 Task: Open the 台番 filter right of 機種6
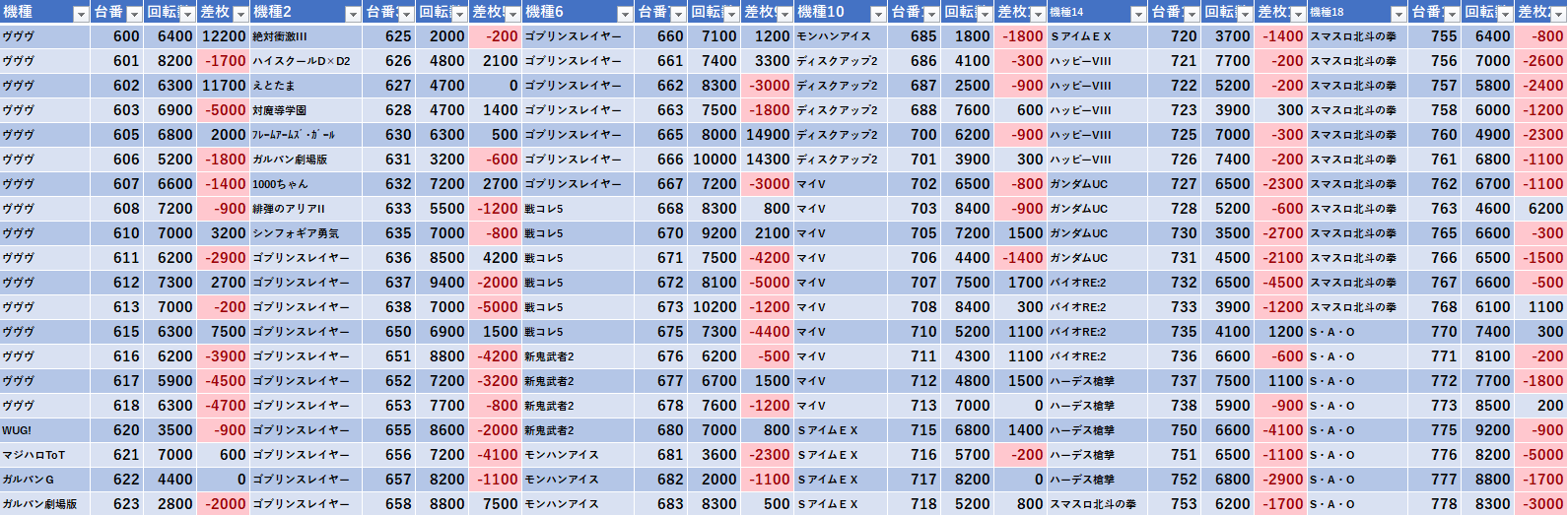(x=678, y=14)
